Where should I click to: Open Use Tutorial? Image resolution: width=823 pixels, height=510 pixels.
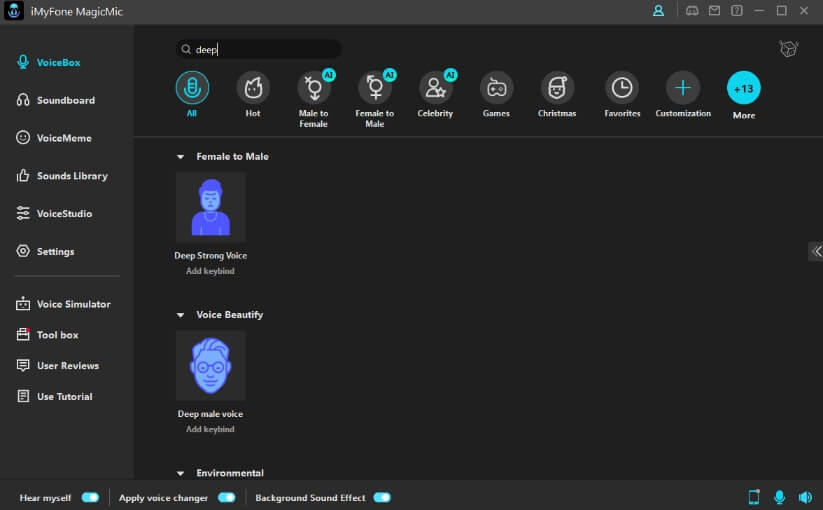coord(55,397)
